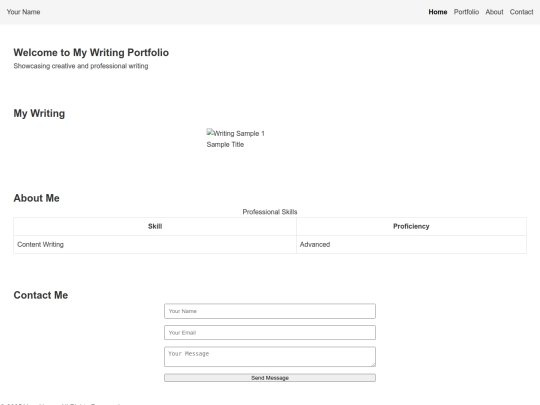Select the Contact nav link
Screen dimensions: 540x405
521,12
